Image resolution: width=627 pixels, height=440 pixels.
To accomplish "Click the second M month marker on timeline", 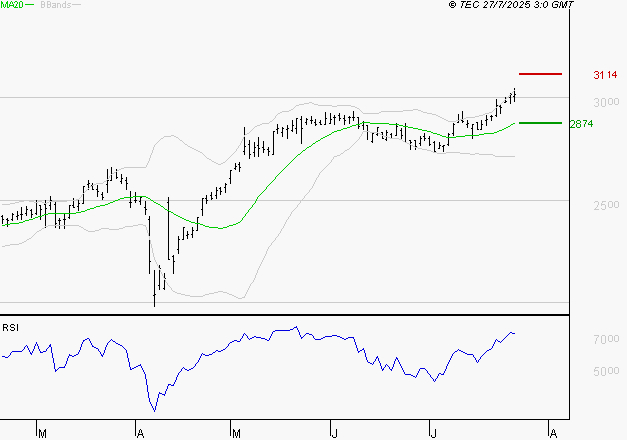I will coord(236,433).
